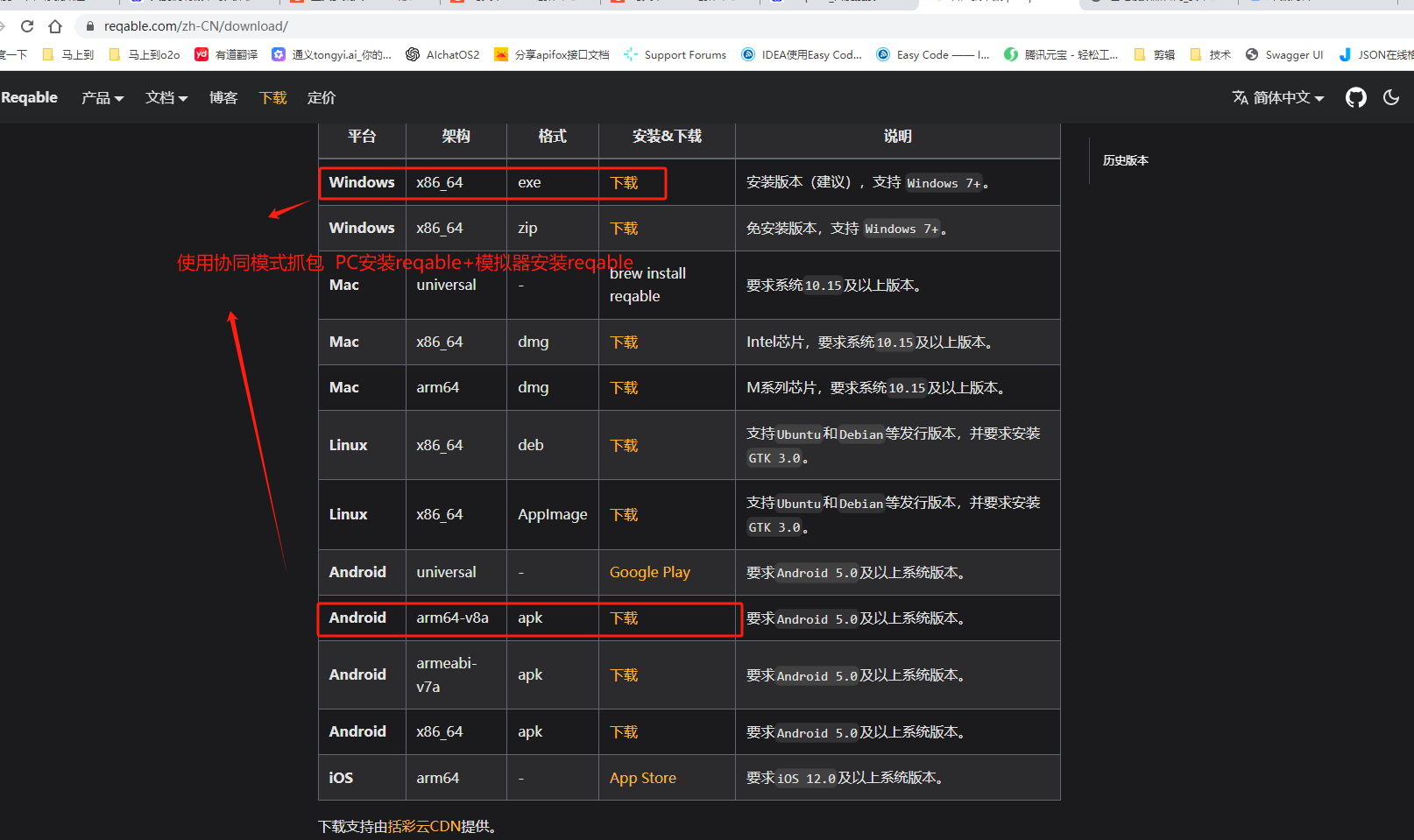
Task: Click 'iOS 12.0' requirement text
Action: [x=807, y=778]
